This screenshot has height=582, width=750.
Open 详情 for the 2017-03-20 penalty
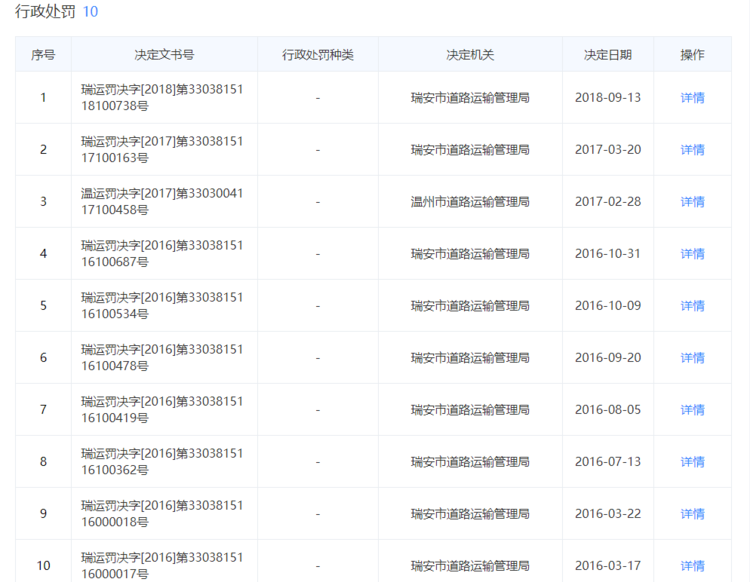(x=692, y=150)
